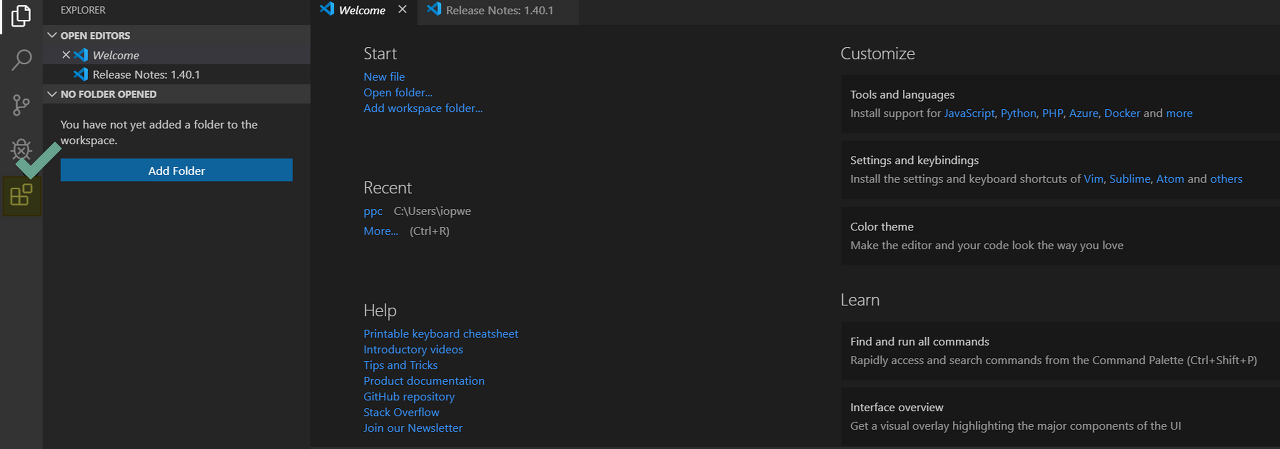Screen dimensions: 1280x449
Task: Install Atom keybindings link
Action: coord(1170,179)
